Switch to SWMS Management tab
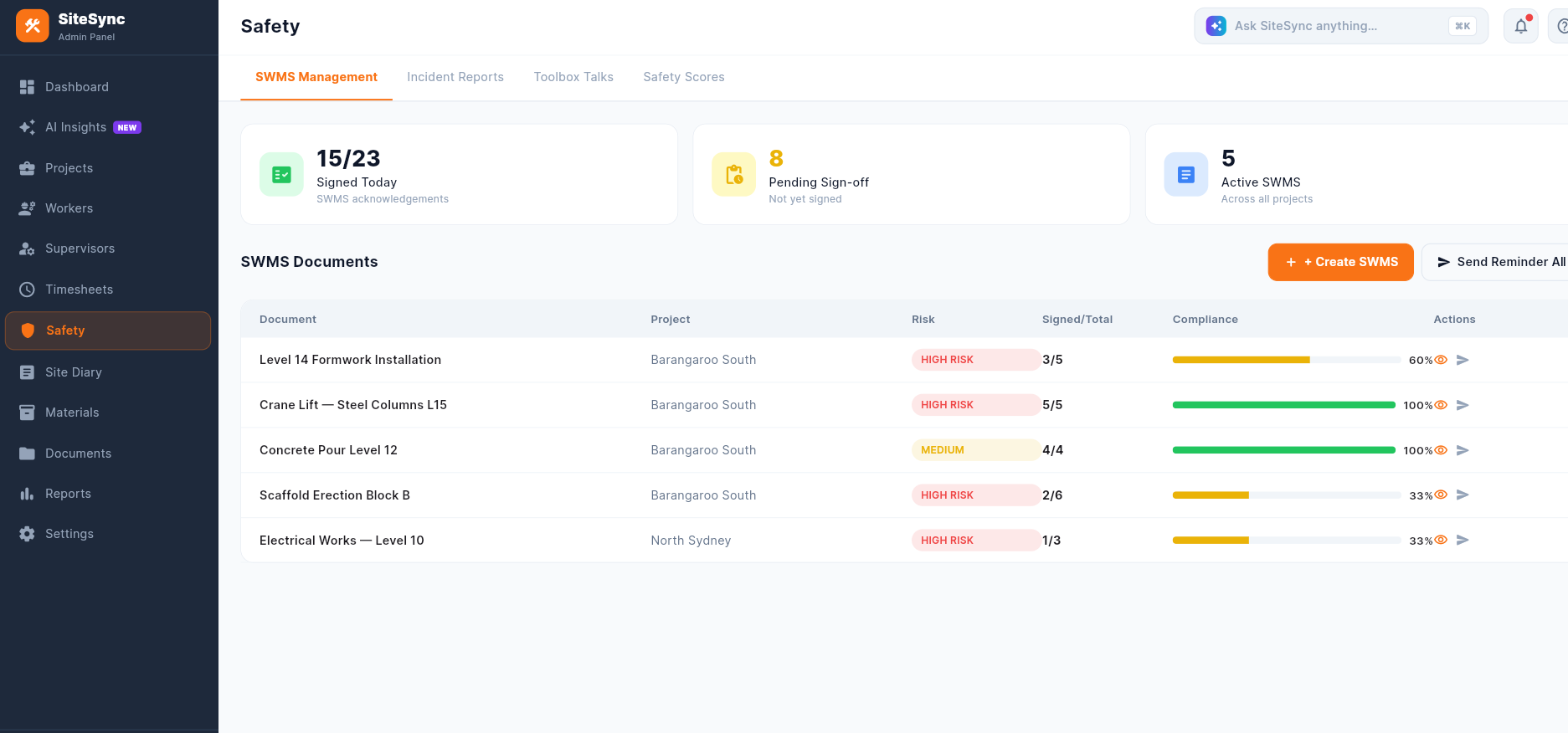 pos(316,77)
